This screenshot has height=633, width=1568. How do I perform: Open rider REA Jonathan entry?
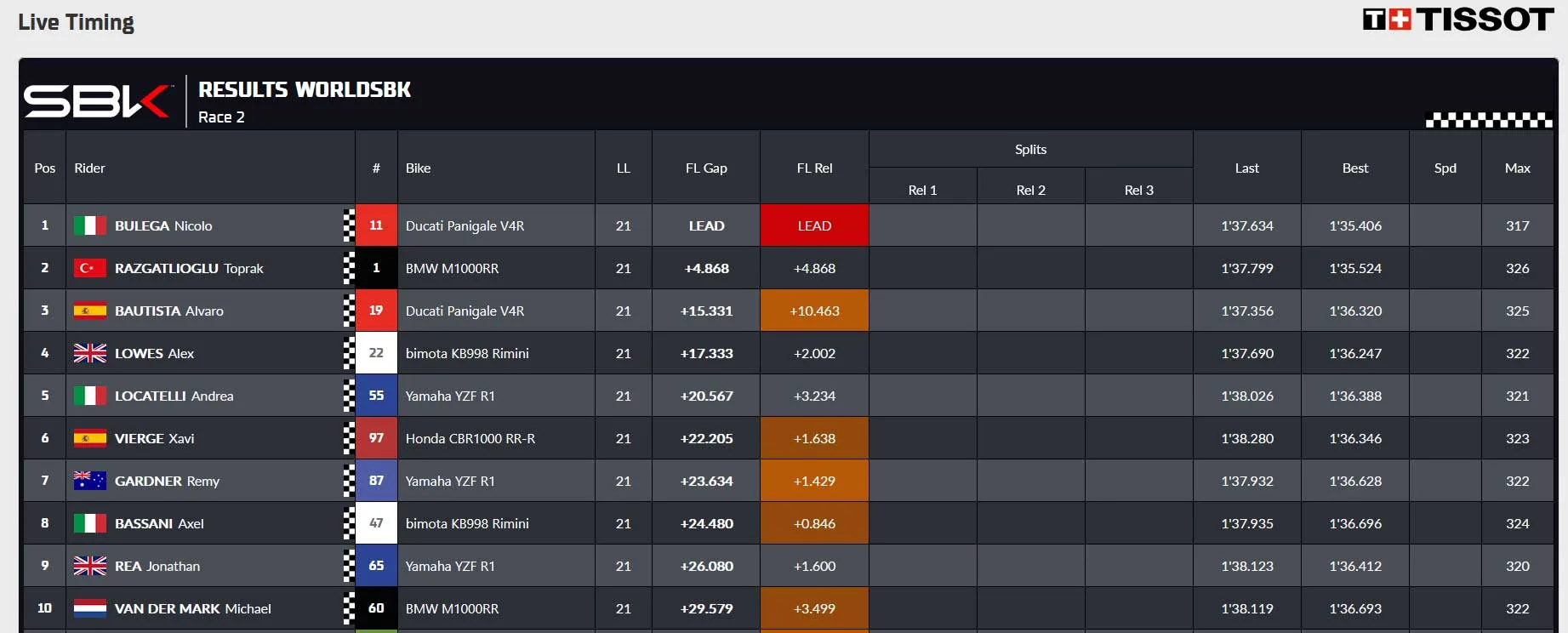[157, 566]
